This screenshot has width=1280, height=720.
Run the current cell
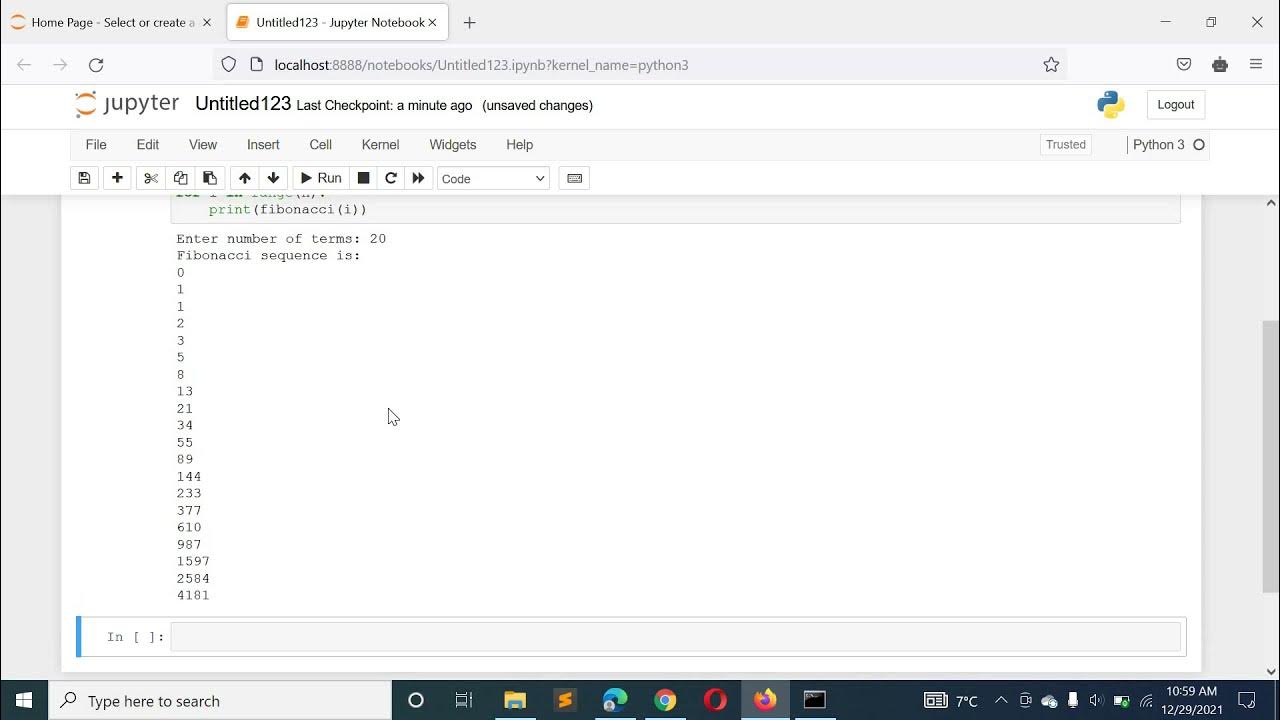tap(321, 178)
